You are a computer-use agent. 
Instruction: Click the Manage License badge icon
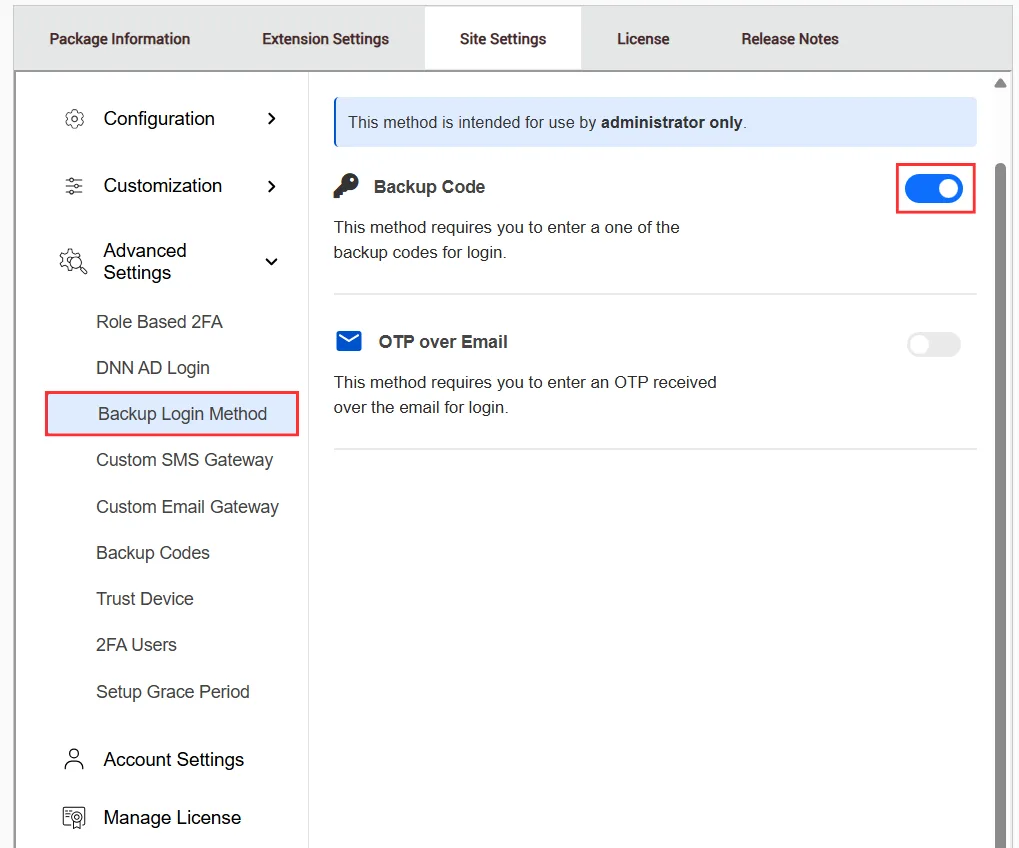(x=73, y=817)
